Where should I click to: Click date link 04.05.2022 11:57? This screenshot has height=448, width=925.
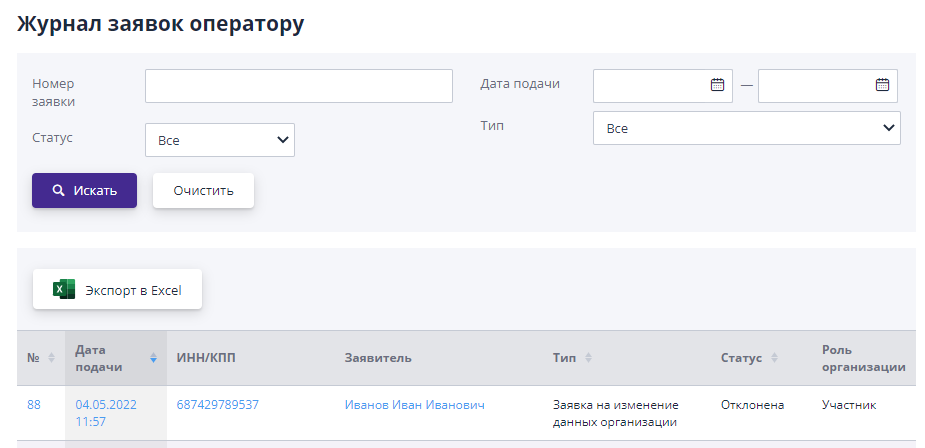point(106,413)
